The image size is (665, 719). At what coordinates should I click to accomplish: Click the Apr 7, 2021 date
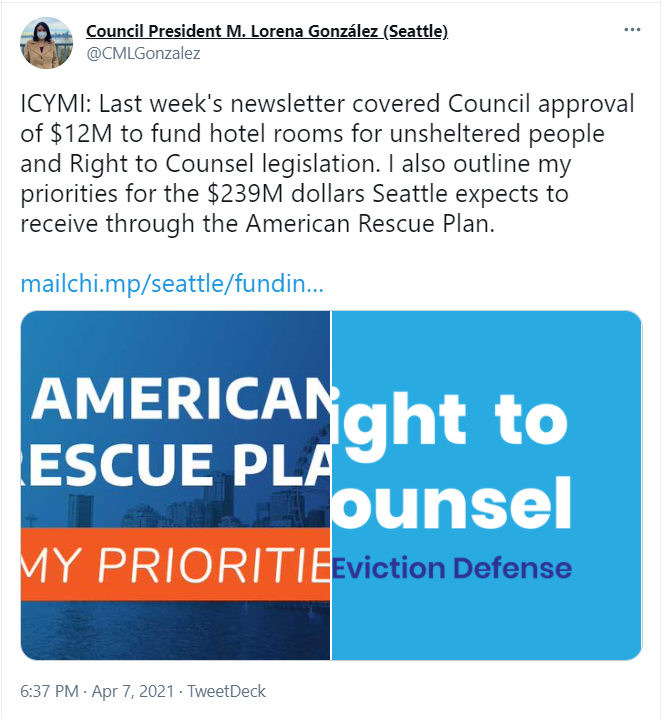pyautogui.click(x=133, y=691)
